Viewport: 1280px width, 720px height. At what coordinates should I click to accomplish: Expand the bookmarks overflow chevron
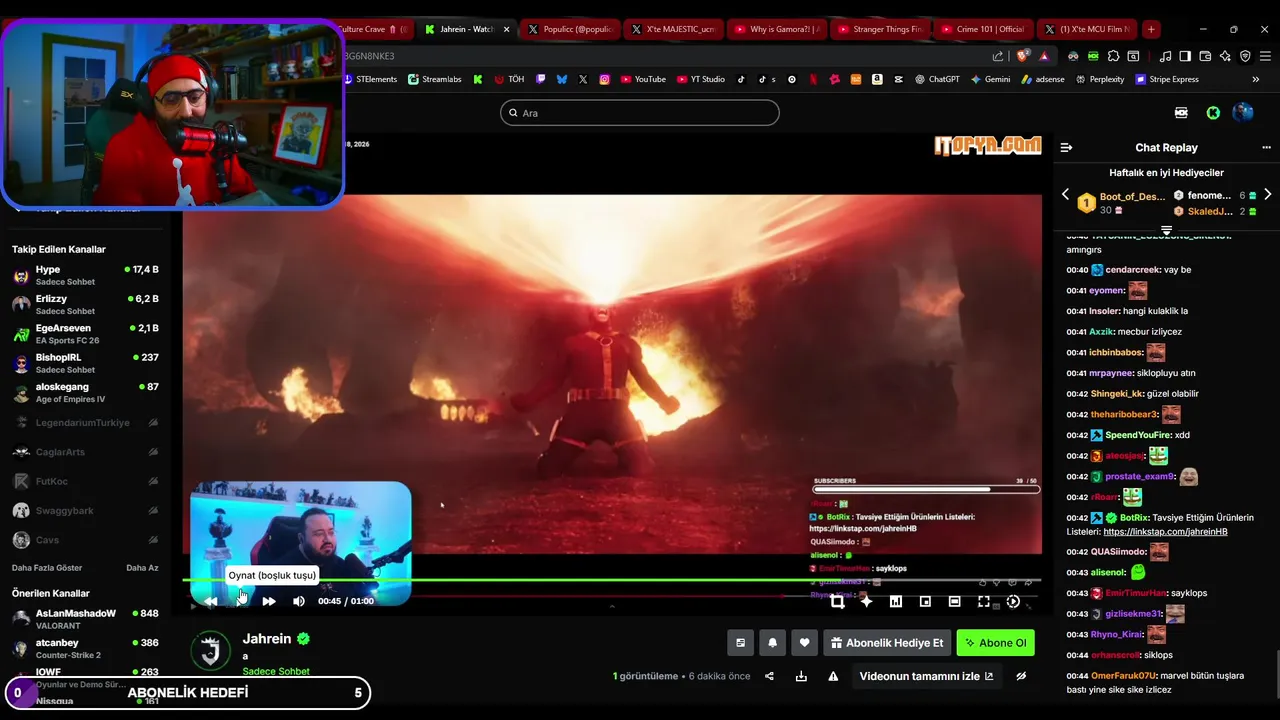coord(1256,79)
